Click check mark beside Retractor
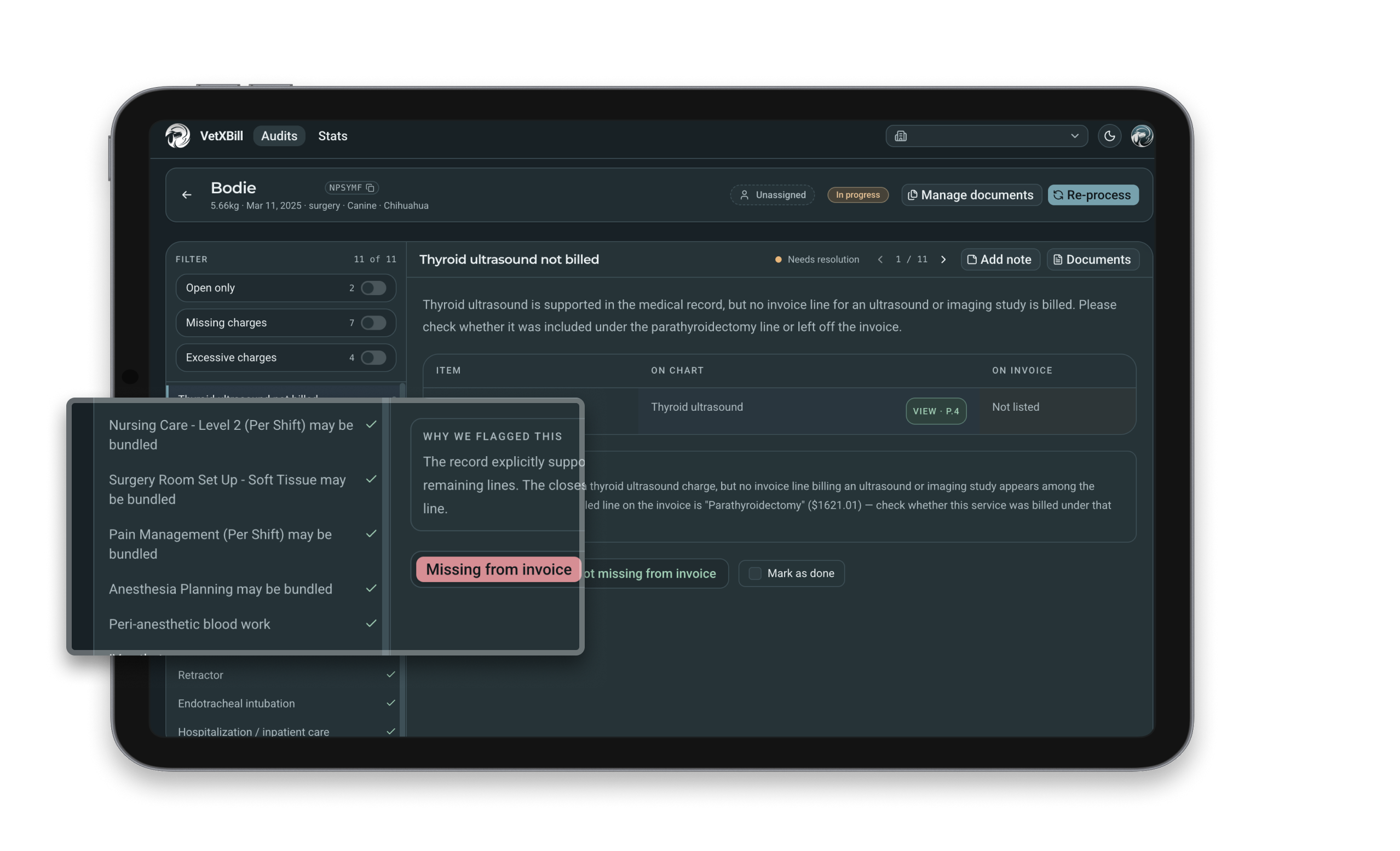 tap(390, 674)
